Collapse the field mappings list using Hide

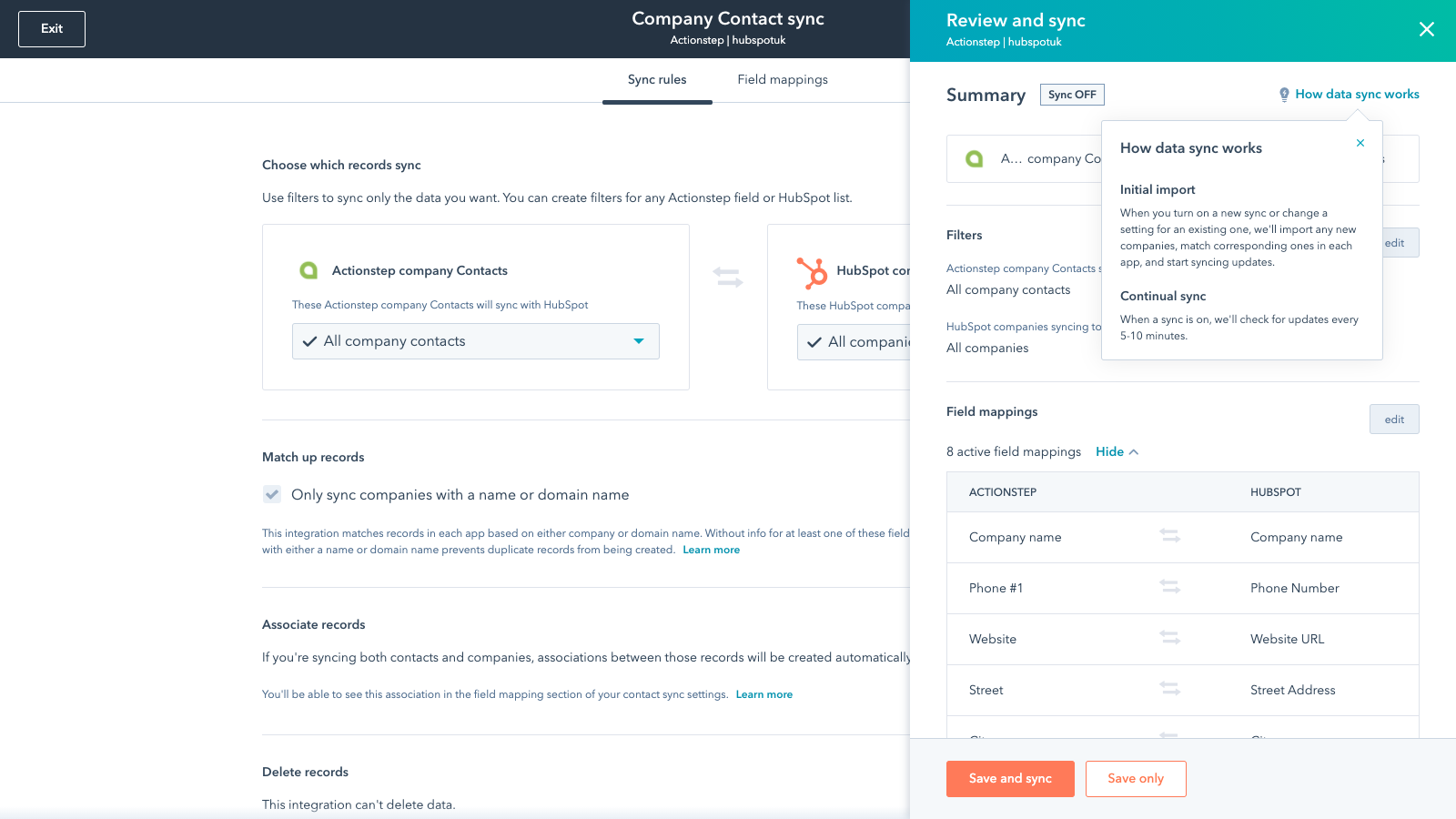pyautogui.click(x=1109, y=451)
